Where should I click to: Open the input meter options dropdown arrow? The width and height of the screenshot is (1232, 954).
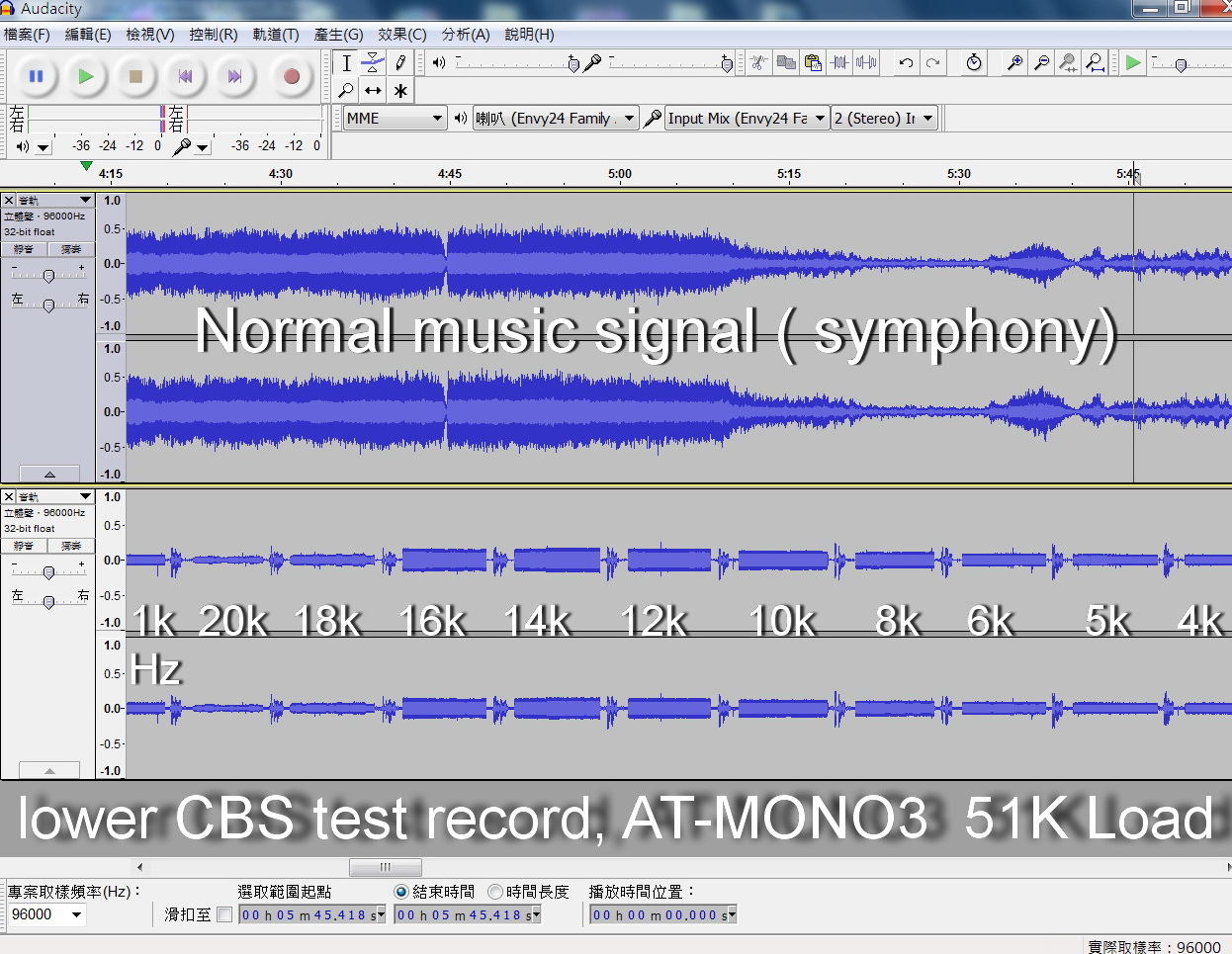coord(203,147)
